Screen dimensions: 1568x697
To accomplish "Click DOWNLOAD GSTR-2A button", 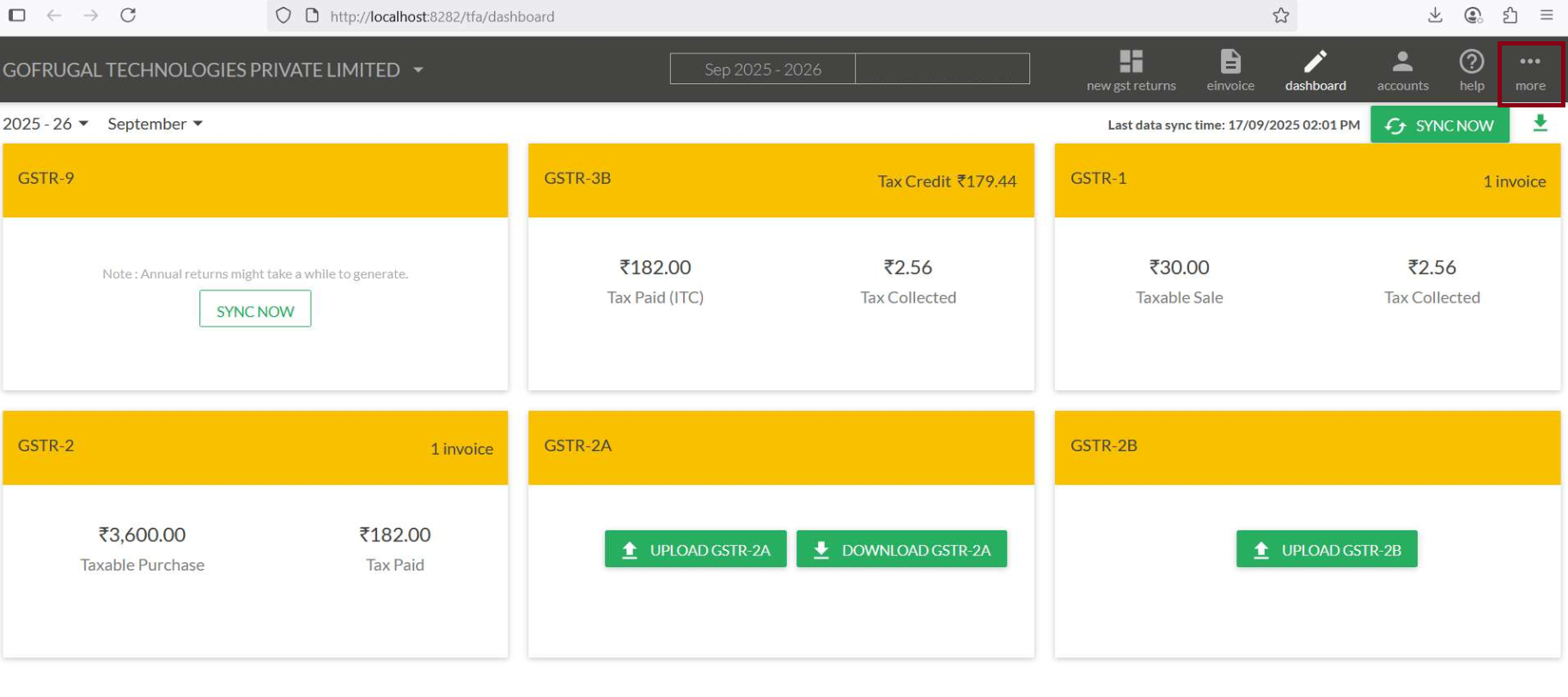I will [x=901, y=550].
